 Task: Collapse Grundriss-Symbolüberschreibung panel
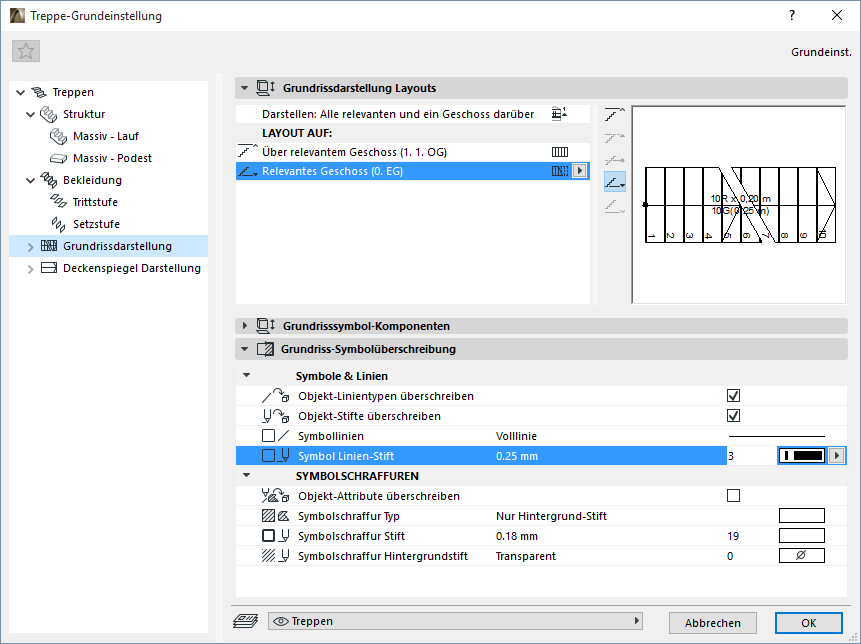(244, 349)
